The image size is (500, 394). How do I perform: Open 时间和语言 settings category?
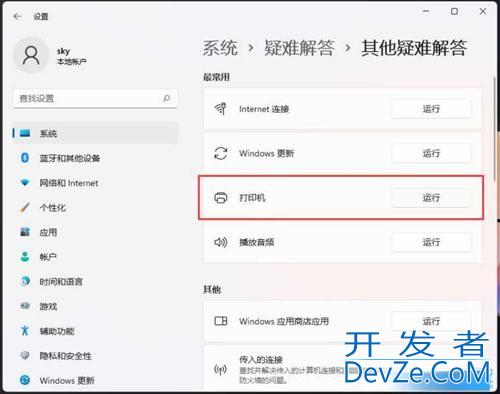(x=95, y=281)
